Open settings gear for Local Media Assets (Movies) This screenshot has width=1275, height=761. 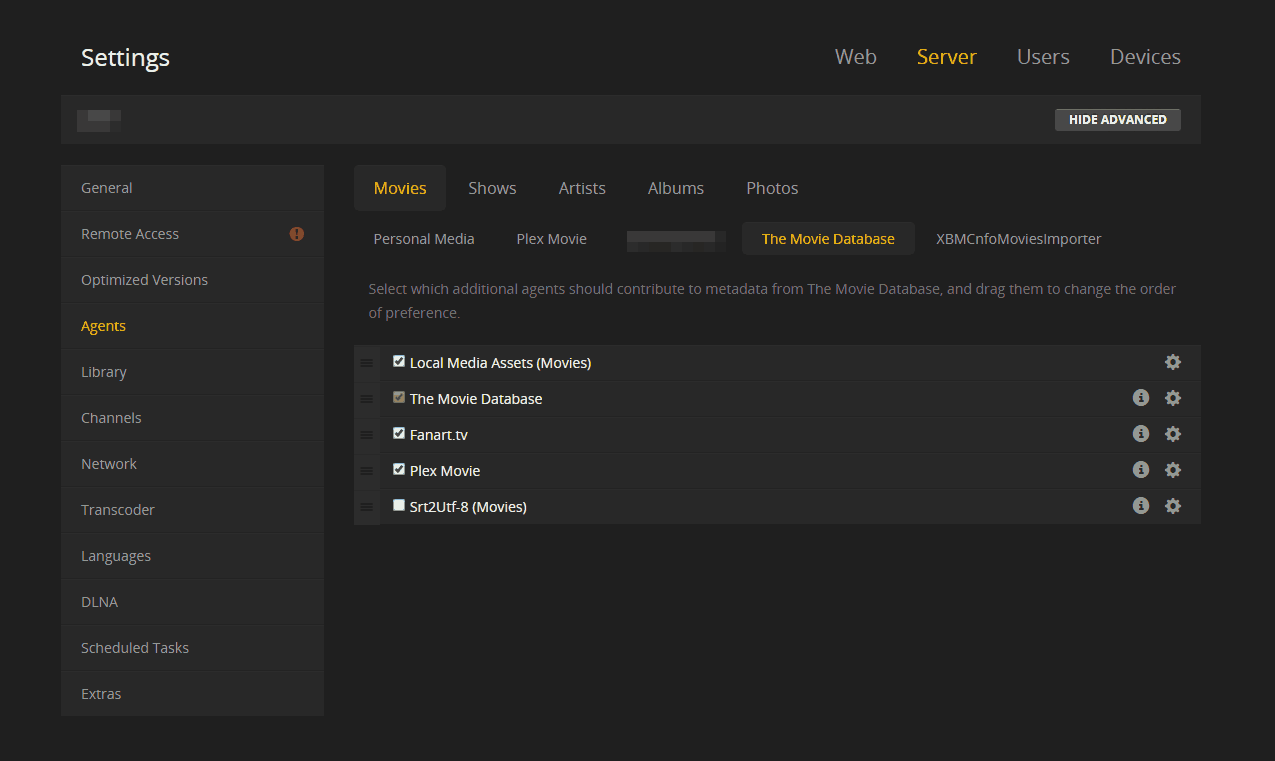1173,362
